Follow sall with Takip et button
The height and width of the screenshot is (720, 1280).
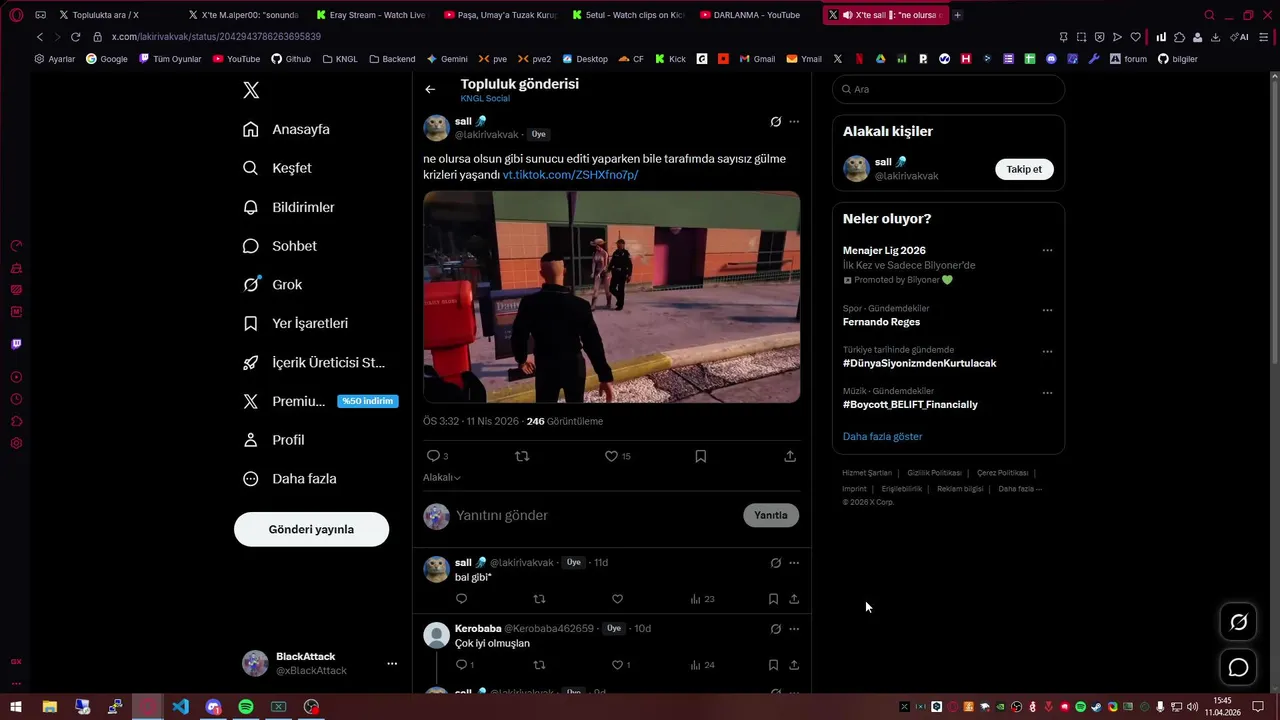pyautogui.click(x=1024, y=169)
